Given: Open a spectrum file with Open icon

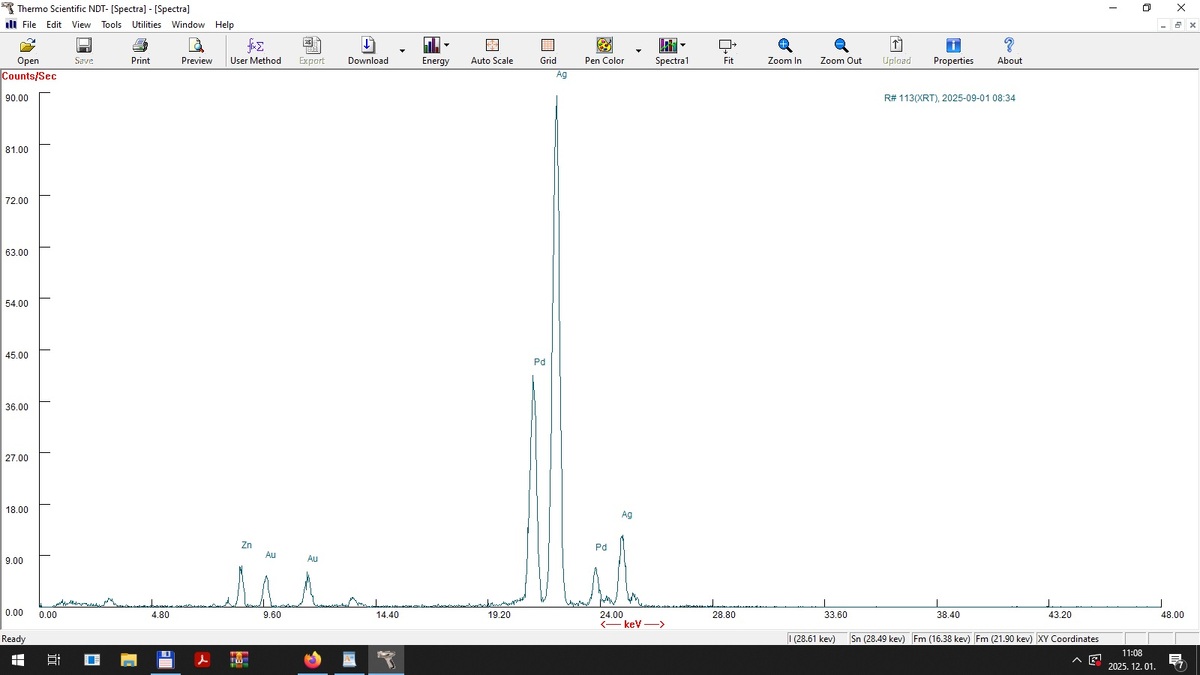Looking at the screenshot, I should 28,51.
